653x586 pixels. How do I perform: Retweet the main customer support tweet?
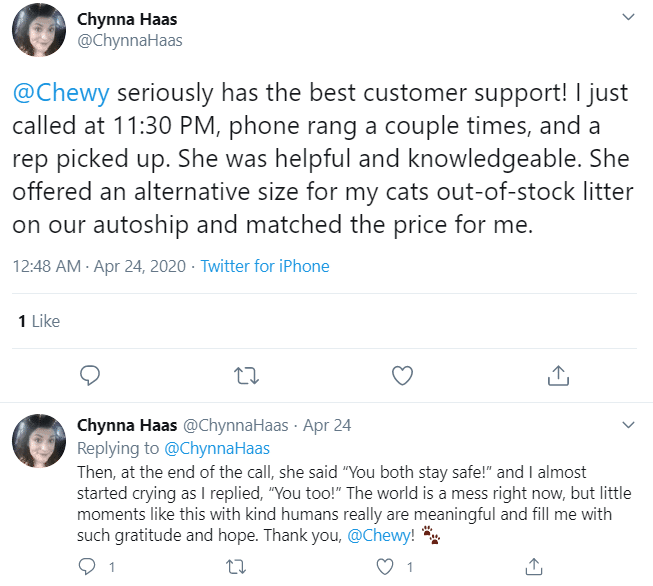point(245,376)
